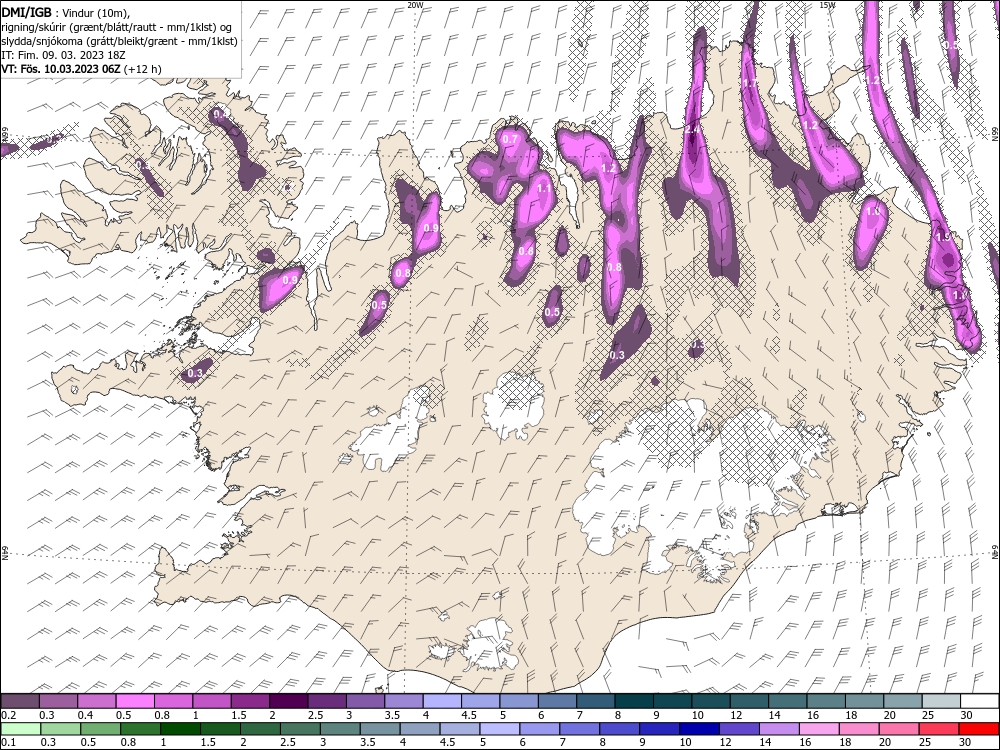The image size is (1000, 750).
Task: Click the lavender 4 swatch on the upper scale
Action: tap(442, 701)
